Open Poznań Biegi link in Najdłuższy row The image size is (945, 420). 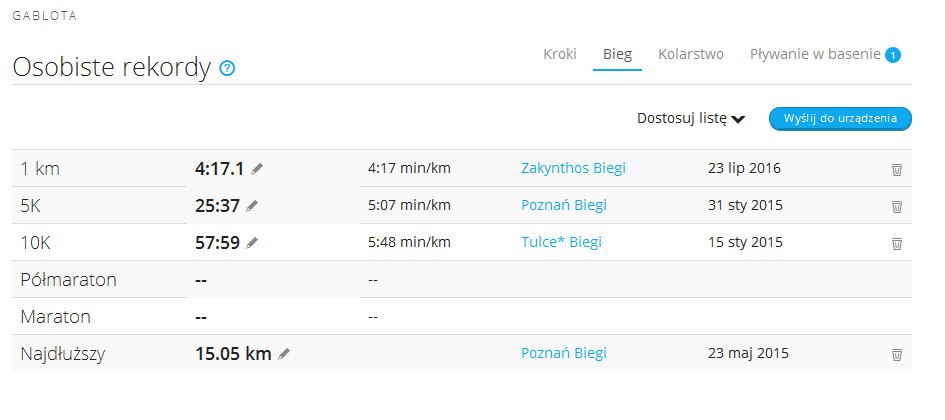tap(563, 353)
